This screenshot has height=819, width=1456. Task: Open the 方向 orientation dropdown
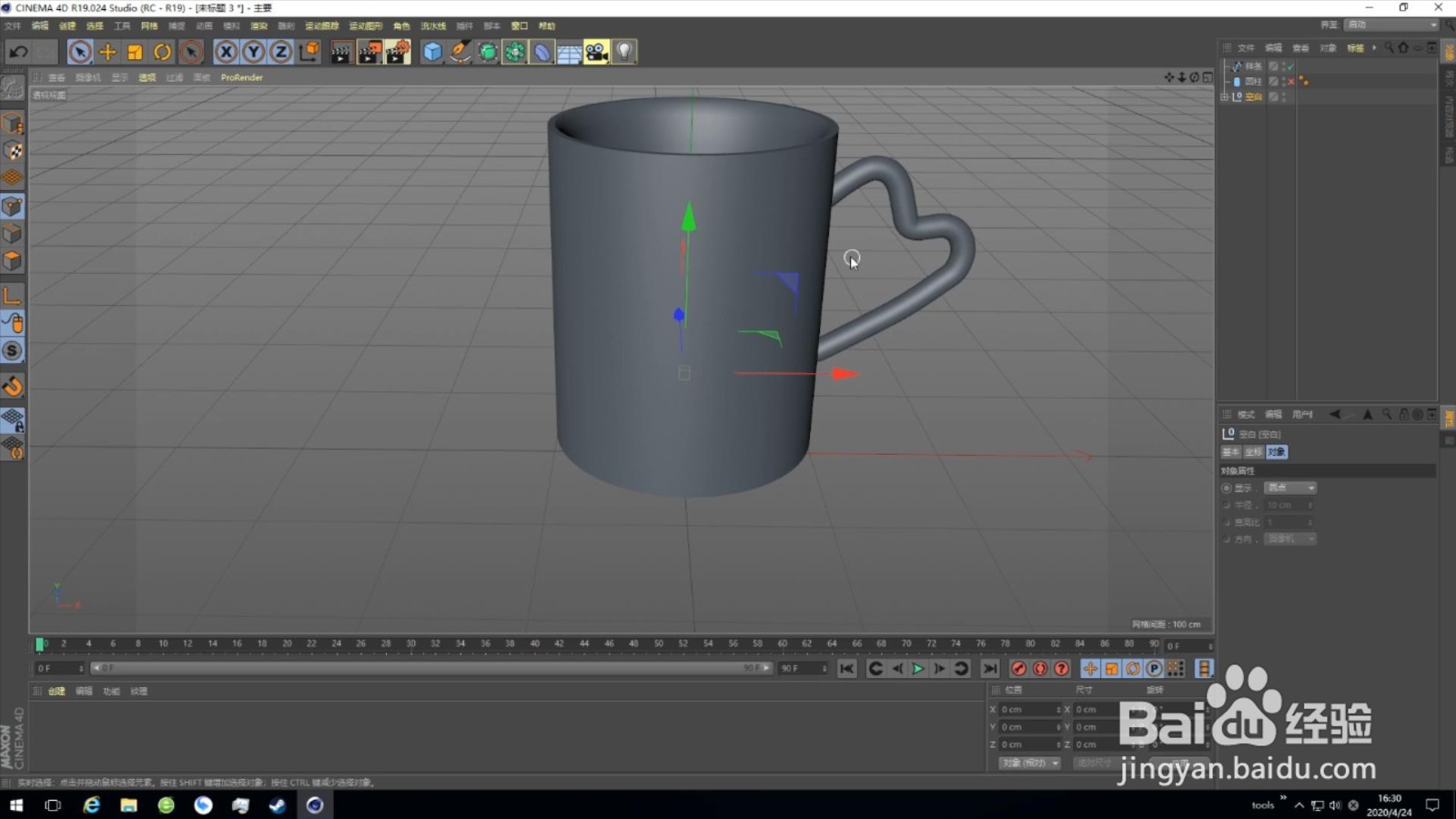[x=1290, y=539]
